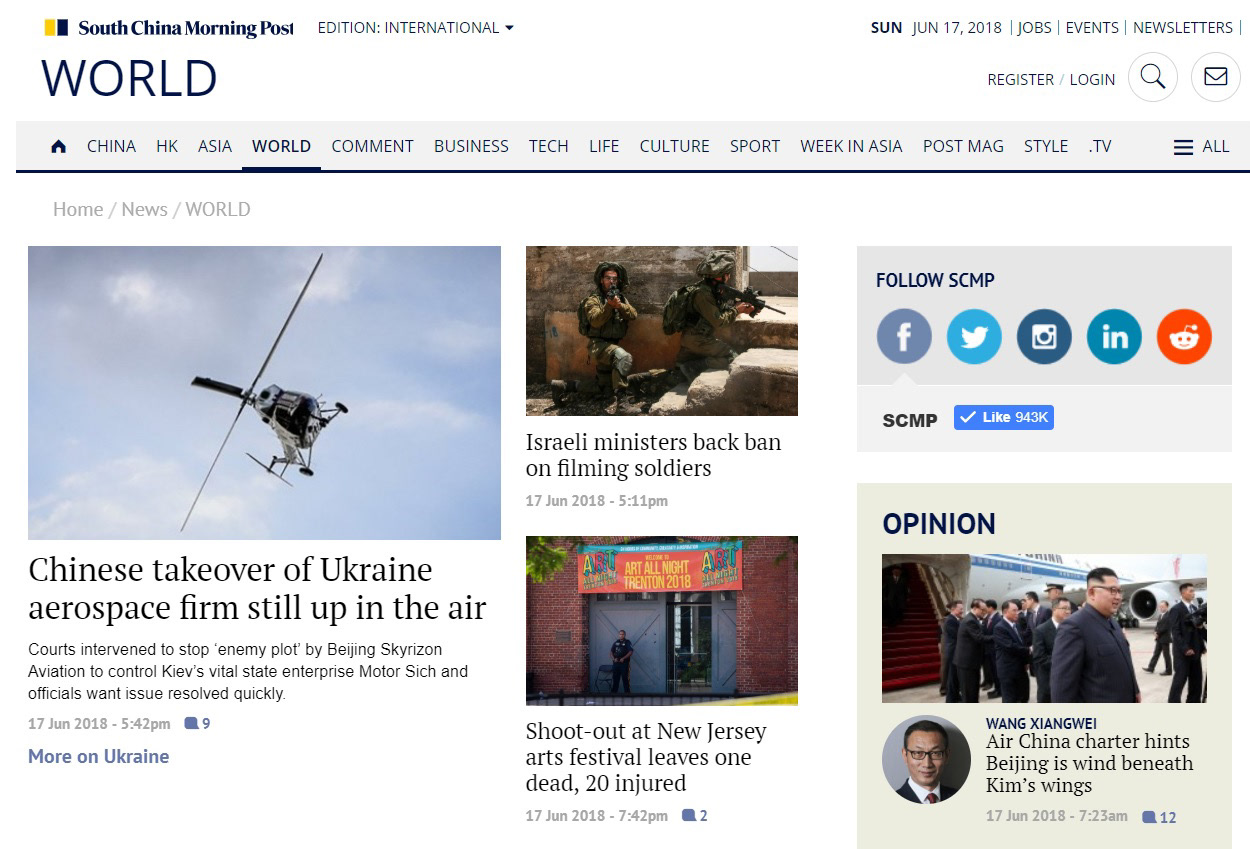Open Israeli ministers back ban headline
This screenshot has height=849, width=1250.
point(653,455)
